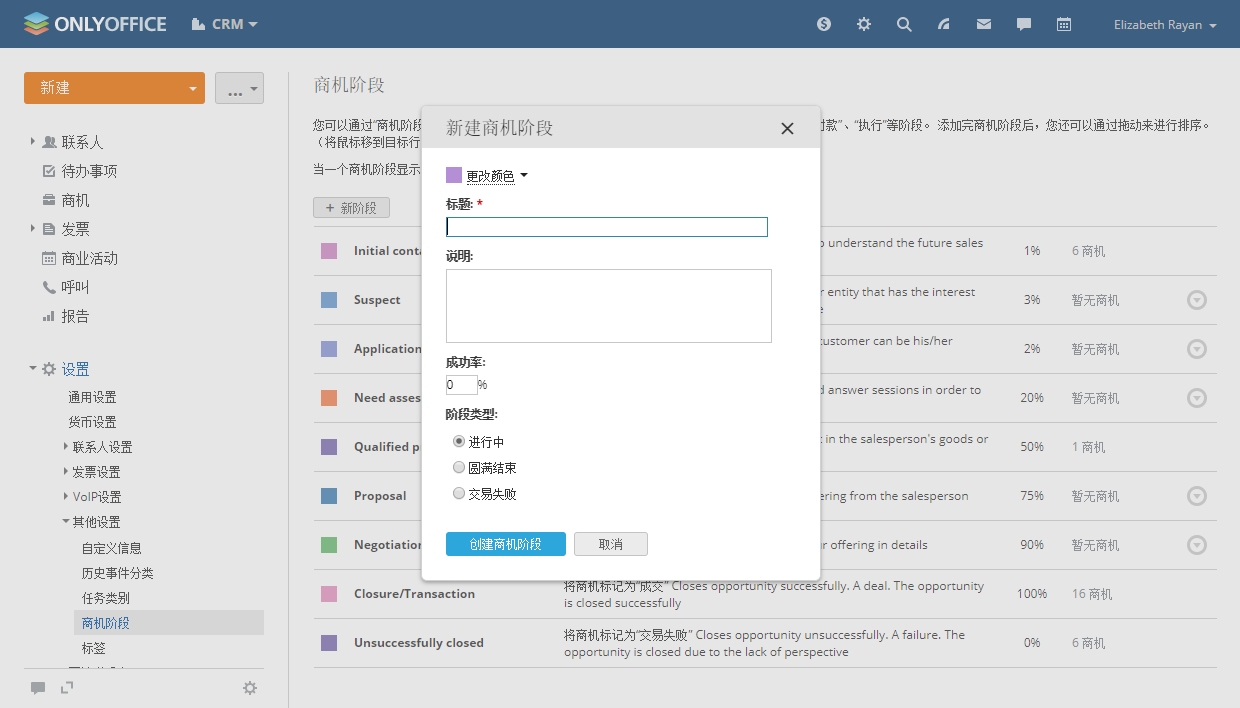Open the mail envelope icon in header
The height and width of the screenshot is (708, 1240).
984,24
